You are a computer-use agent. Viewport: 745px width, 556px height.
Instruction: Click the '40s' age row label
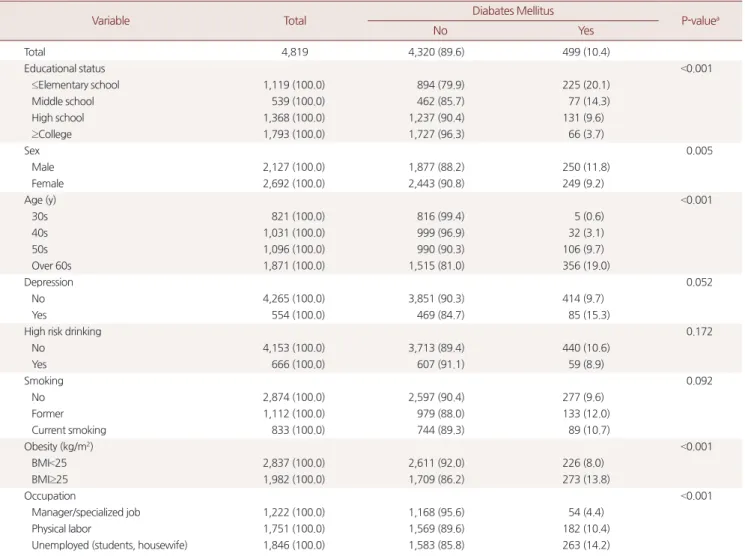click(39, 233)
